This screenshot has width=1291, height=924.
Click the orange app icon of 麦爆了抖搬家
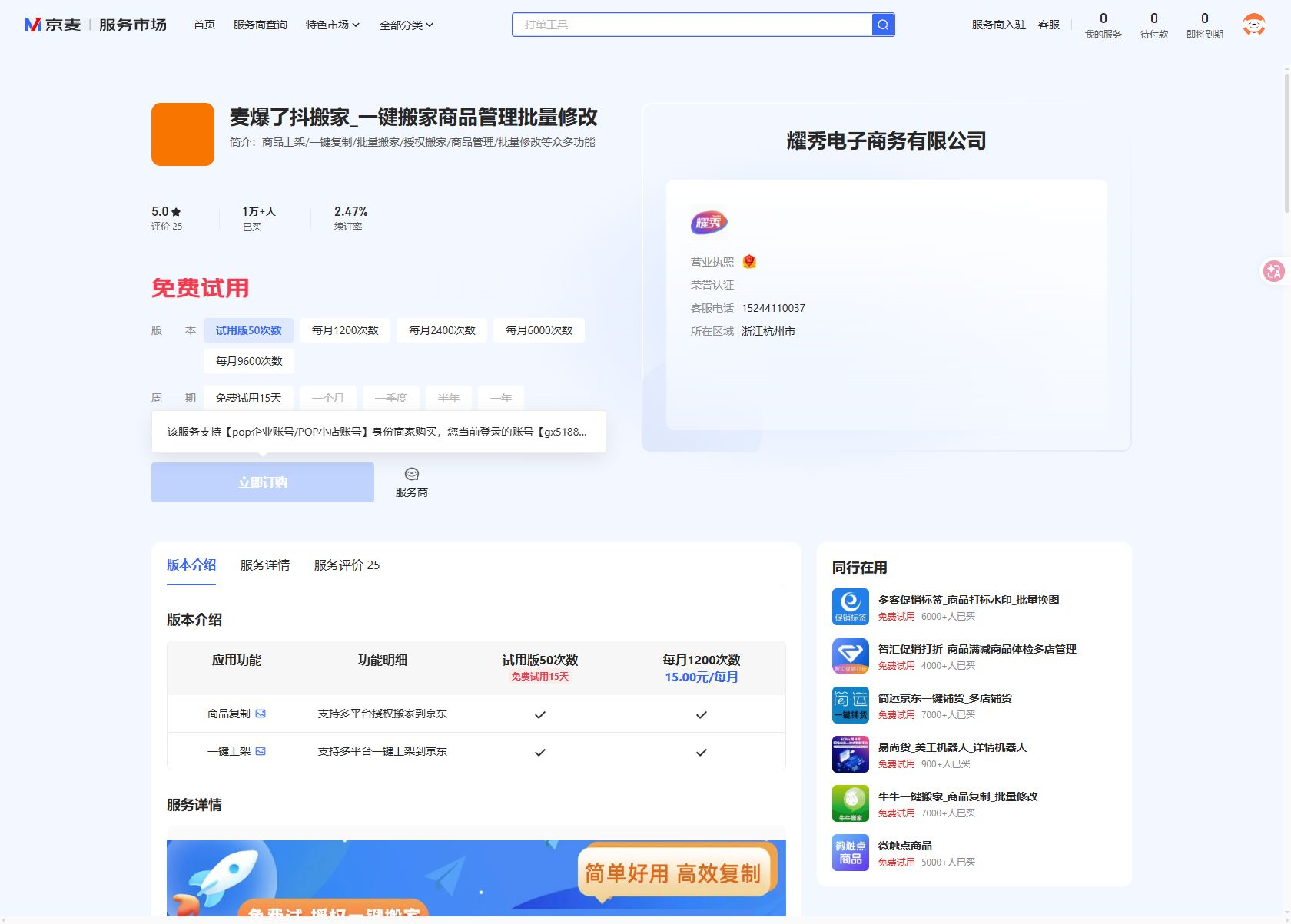click(x=183, y=134)
